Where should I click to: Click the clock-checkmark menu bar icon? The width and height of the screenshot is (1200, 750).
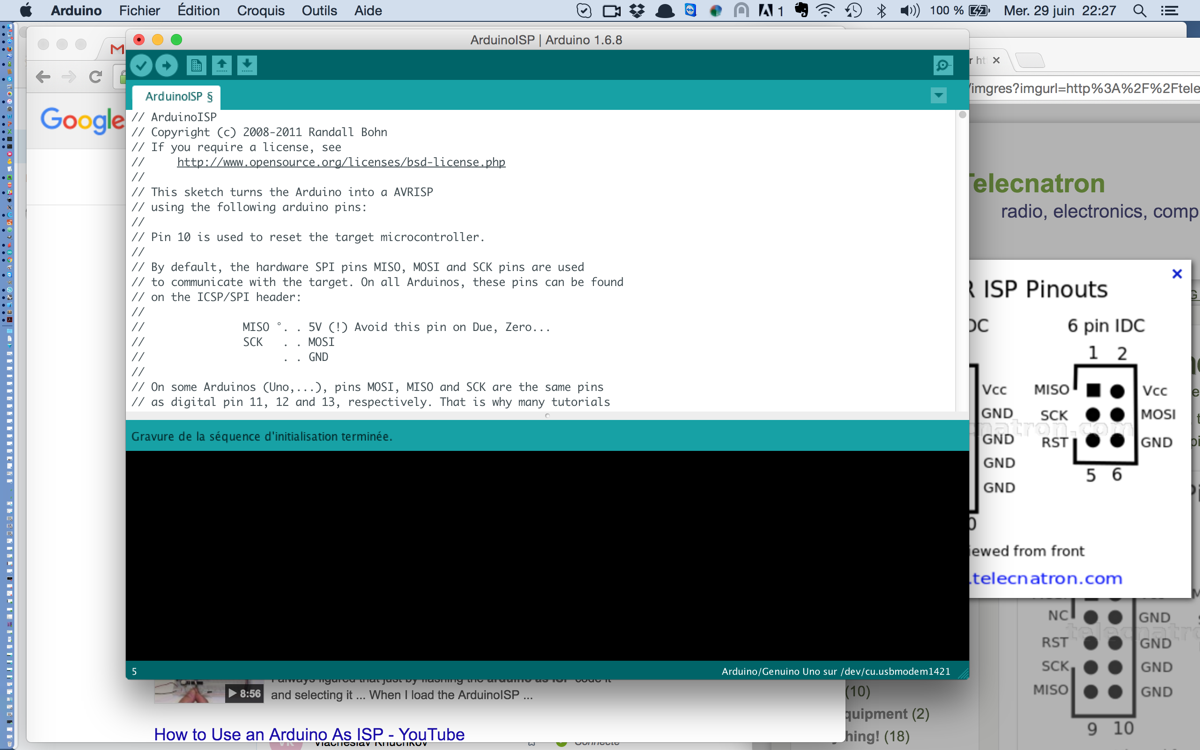(585, 11)
